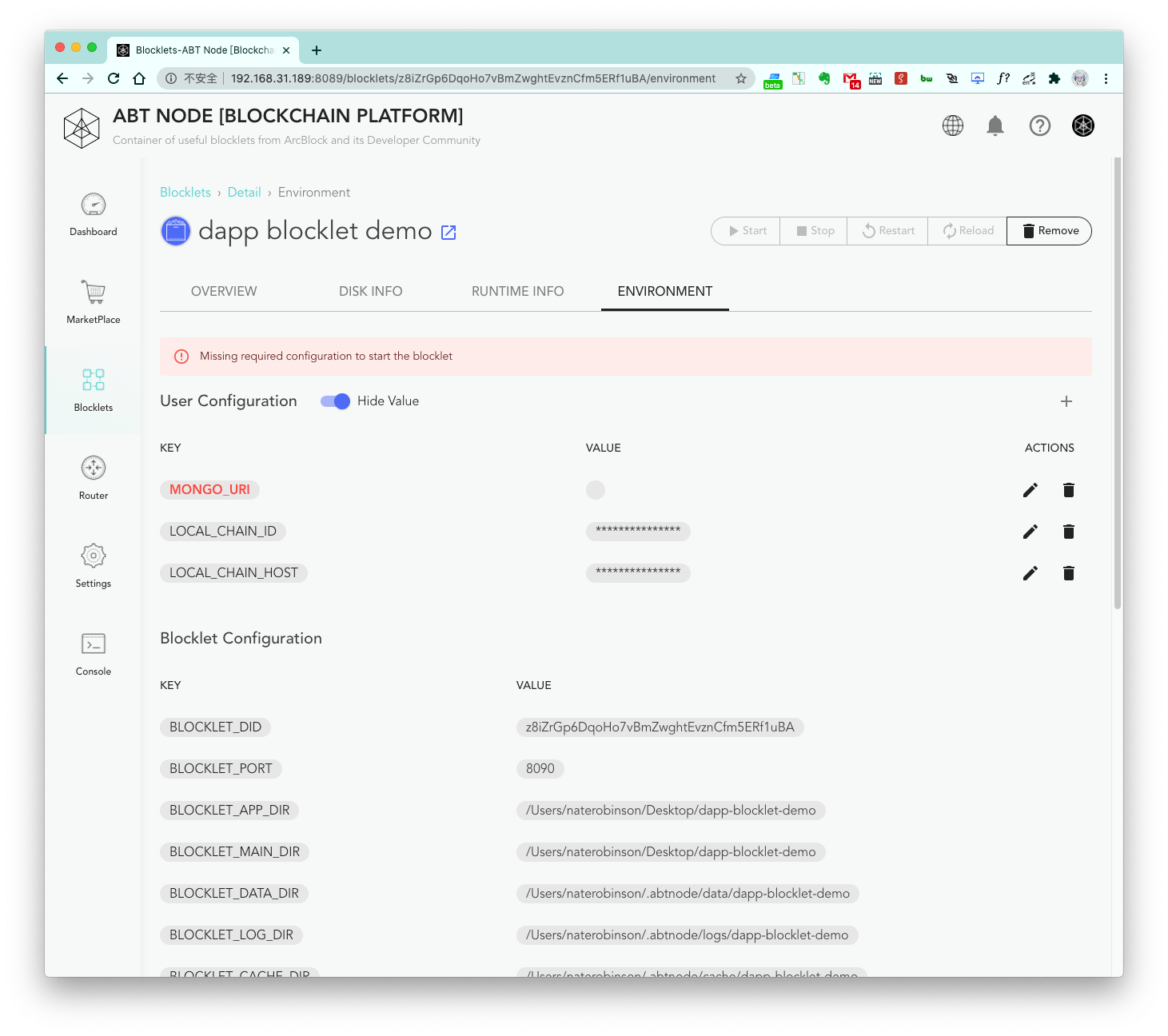This screenshot has height=1036, width=1168.
Task: Edit the MONGO_URI value
Action: tap(1030, 490)
